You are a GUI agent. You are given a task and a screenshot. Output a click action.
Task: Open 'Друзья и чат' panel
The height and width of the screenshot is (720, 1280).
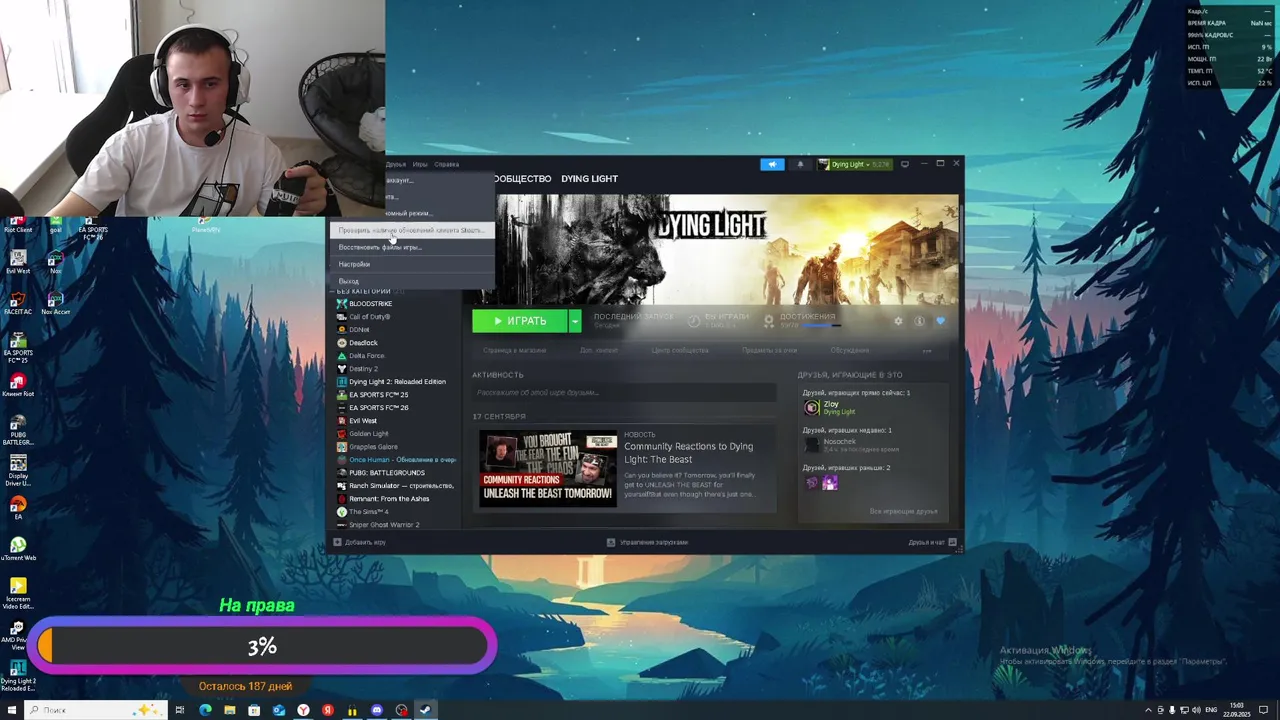point(932,542)
